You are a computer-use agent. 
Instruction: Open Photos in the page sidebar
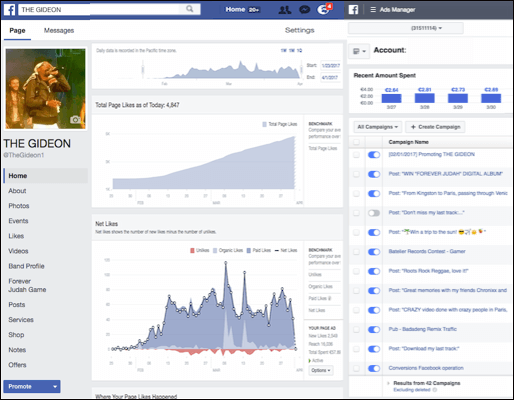[x=19, y=206]
